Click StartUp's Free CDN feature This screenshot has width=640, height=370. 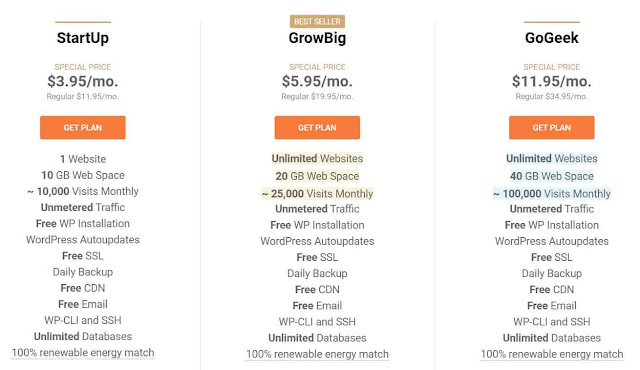point(83,288)
